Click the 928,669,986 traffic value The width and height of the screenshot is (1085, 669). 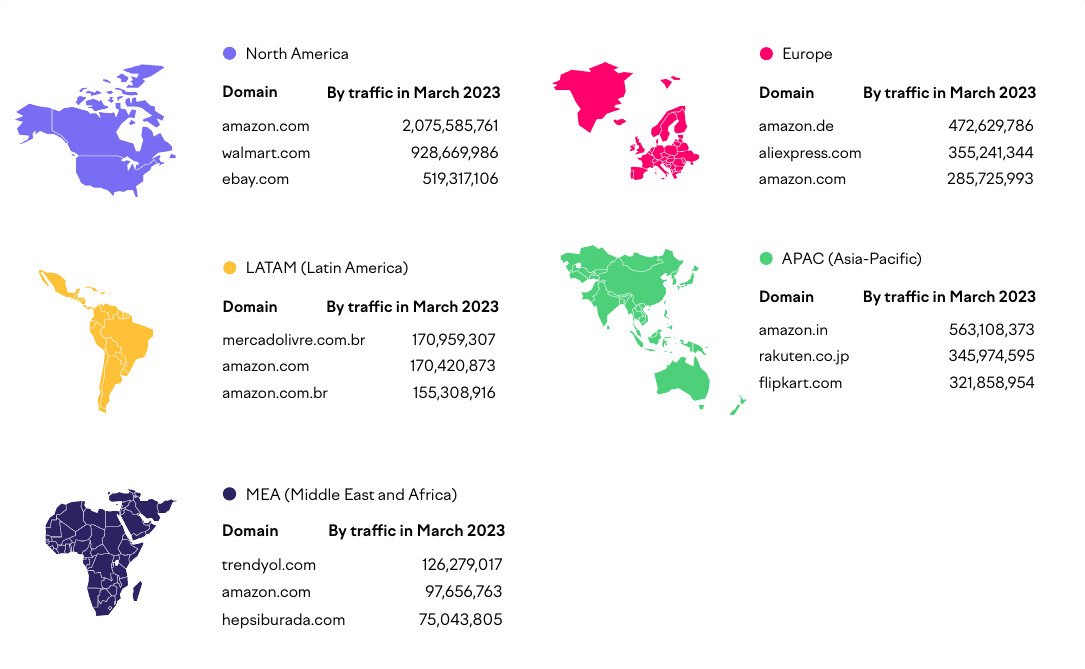pos(455,153)
